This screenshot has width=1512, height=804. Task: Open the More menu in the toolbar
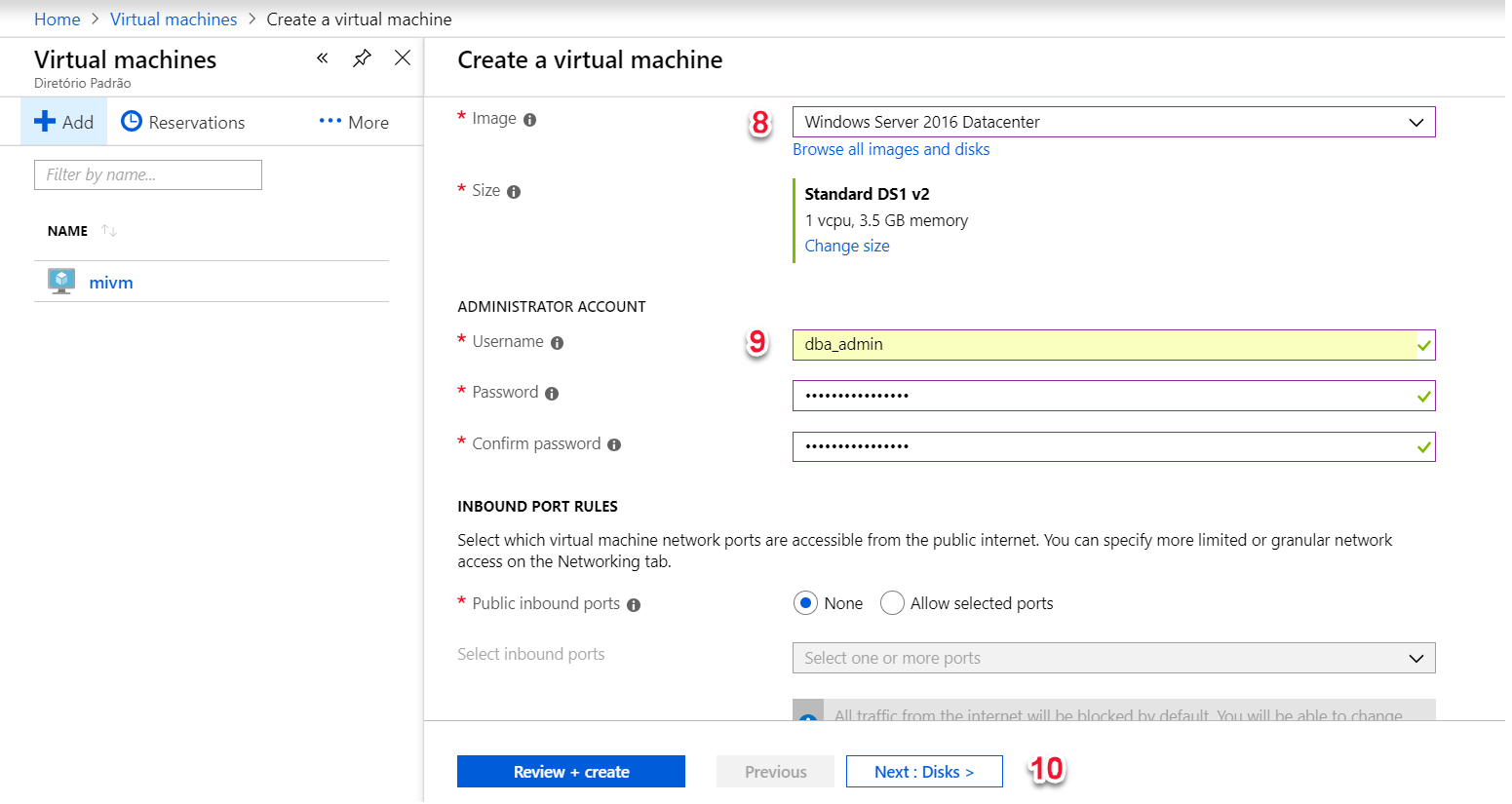pos(354,123)
